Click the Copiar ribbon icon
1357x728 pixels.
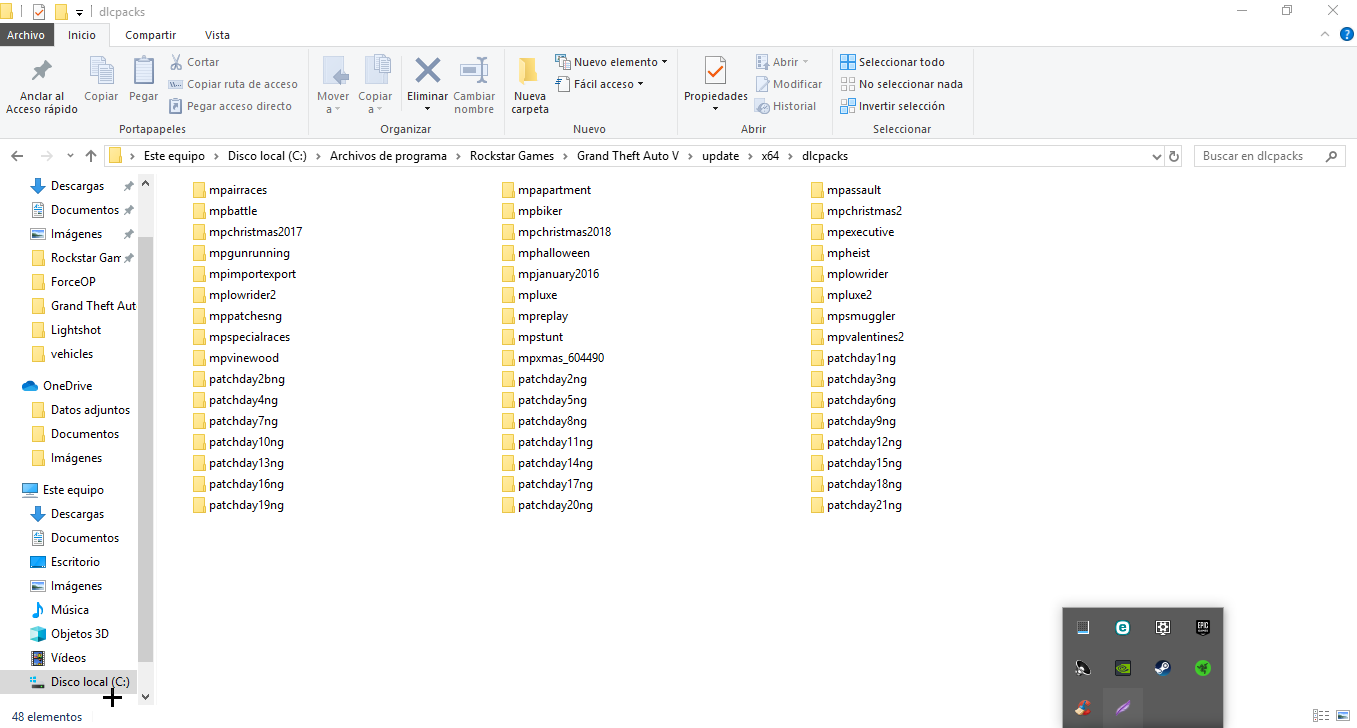101,70
